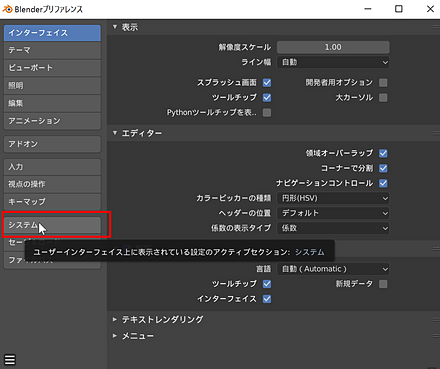Open 視点の操作 section
This screenshot has width=440, height=369.
[52, 184]
